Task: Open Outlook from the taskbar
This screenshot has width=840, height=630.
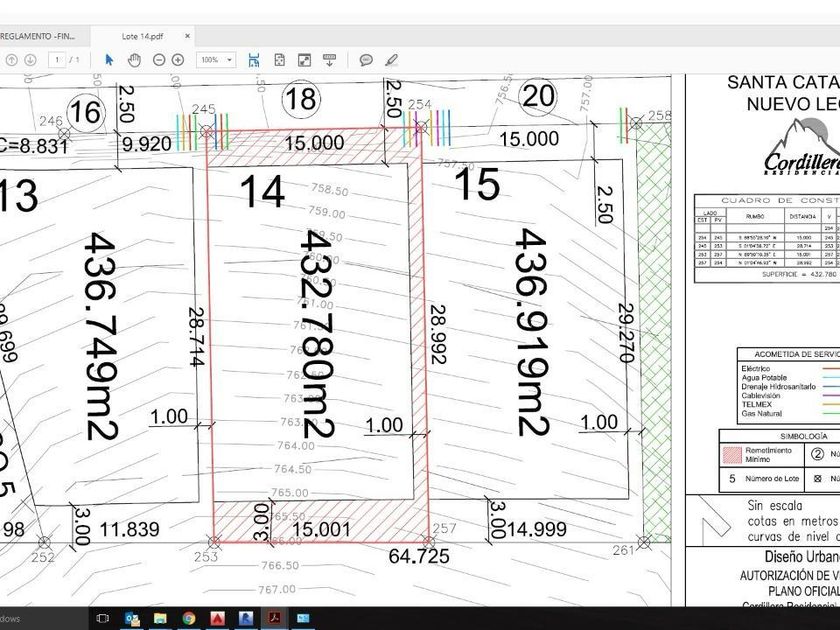Action: (x=133, y=619)
